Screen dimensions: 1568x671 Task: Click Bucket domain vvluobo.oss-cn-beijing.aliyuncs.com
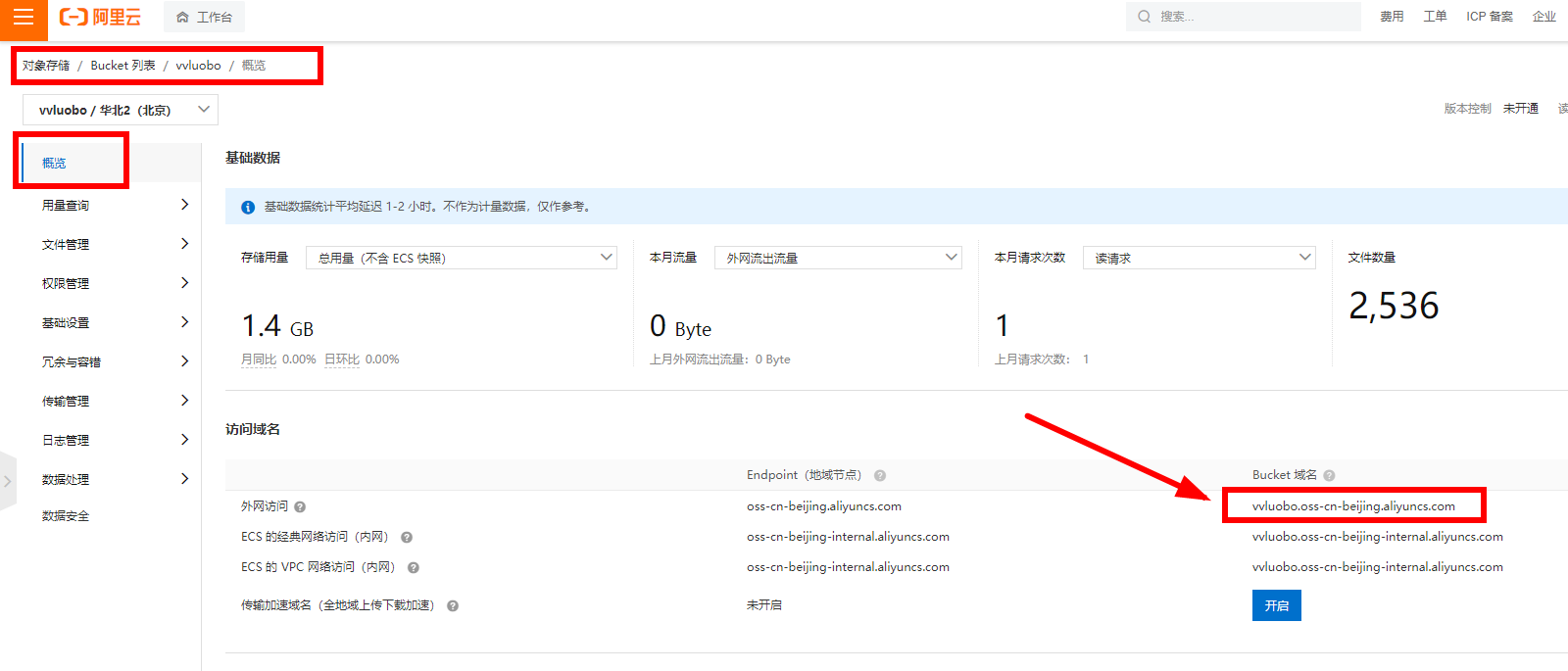pyautogui.click(x=1353, y=506)
